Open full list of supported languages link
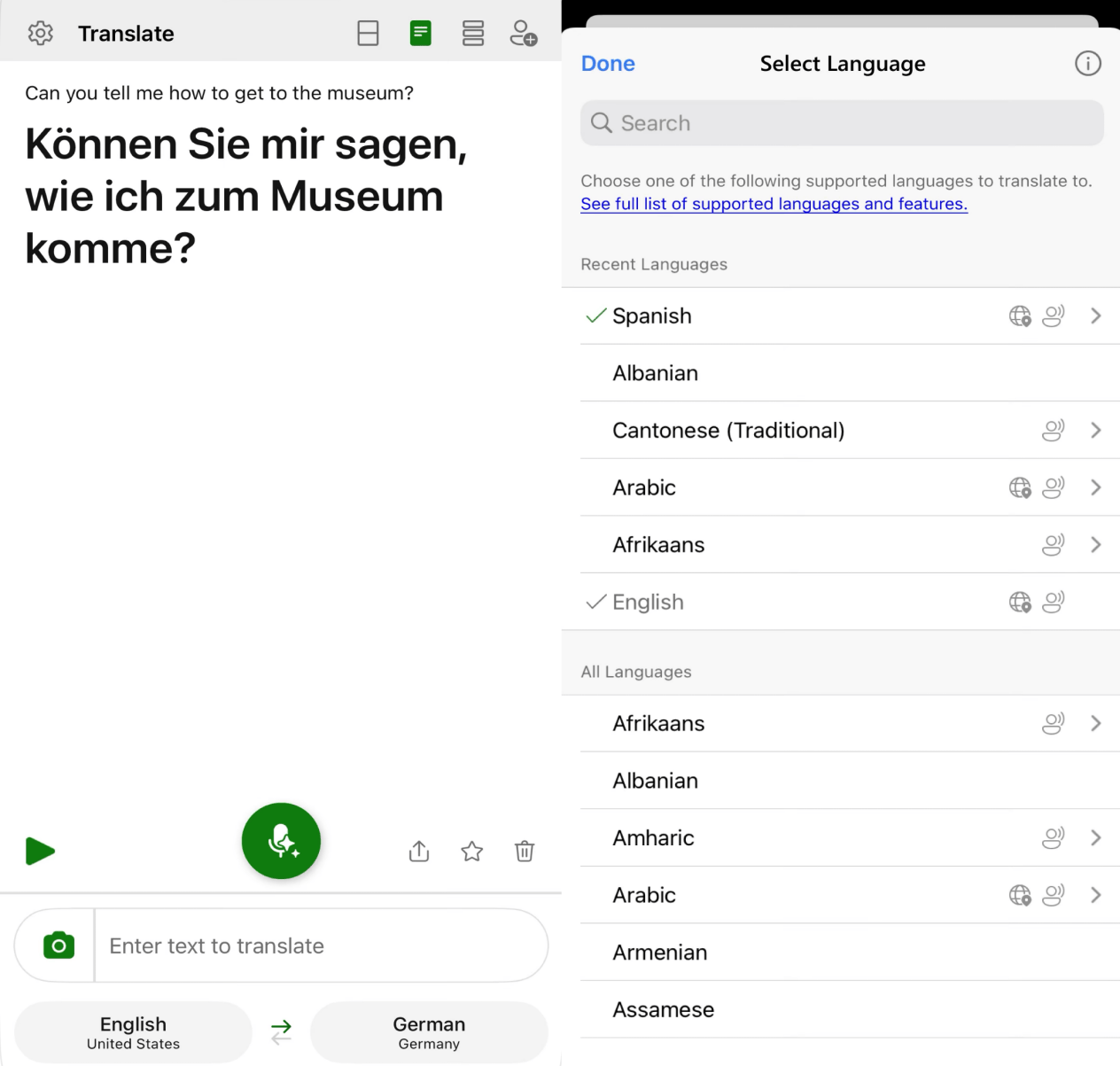This screenshot has height=1066, width=1120. pos(774,204)
